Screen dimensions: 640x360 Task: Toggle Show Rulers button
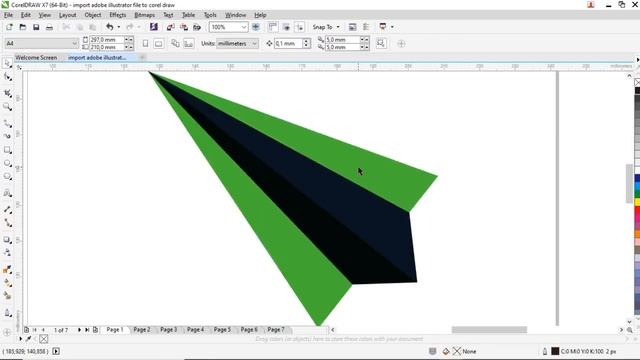tap(272, 27)
